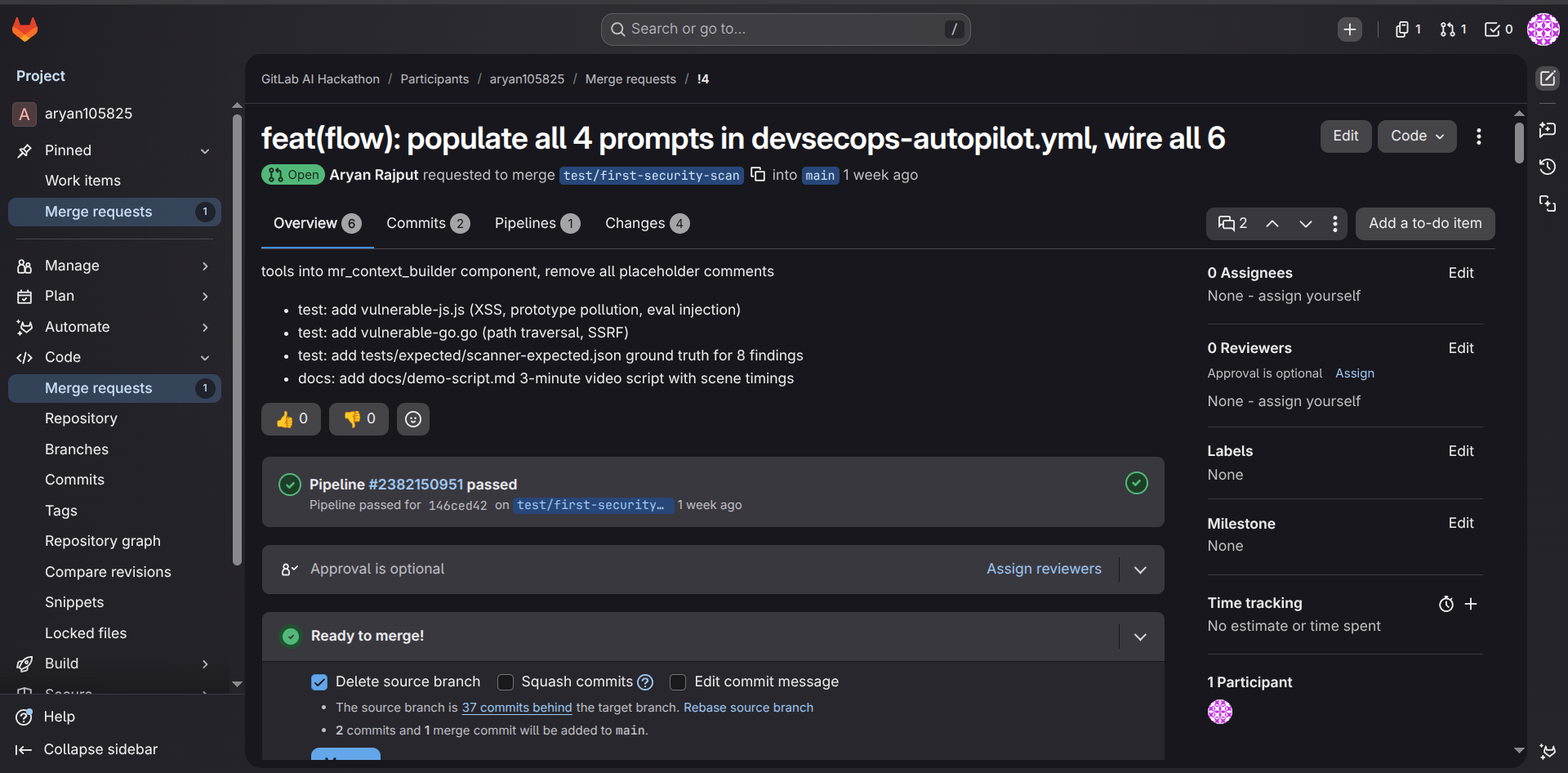Open the Code dropdown button
The image size is (1568, 773).
(x=1418, y=136)
